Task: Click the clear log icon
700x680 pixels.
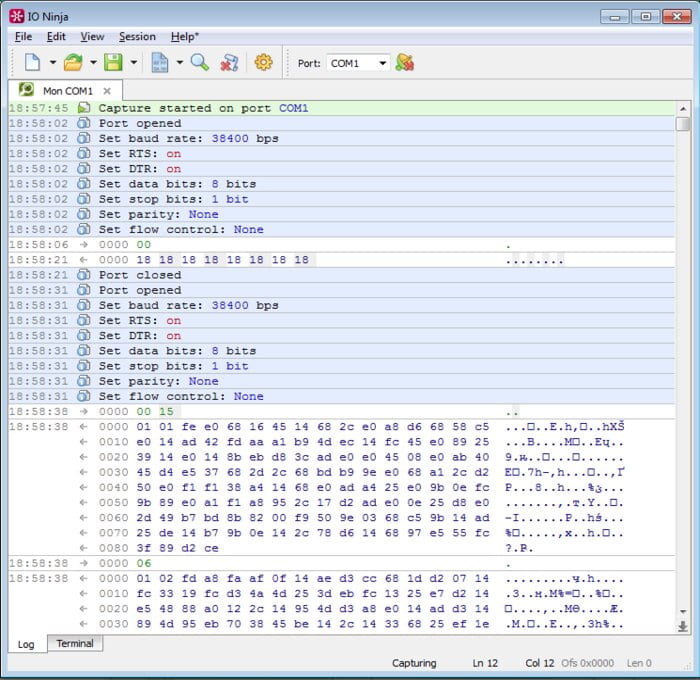Action: pyautogui.click(x=229, y=63)
